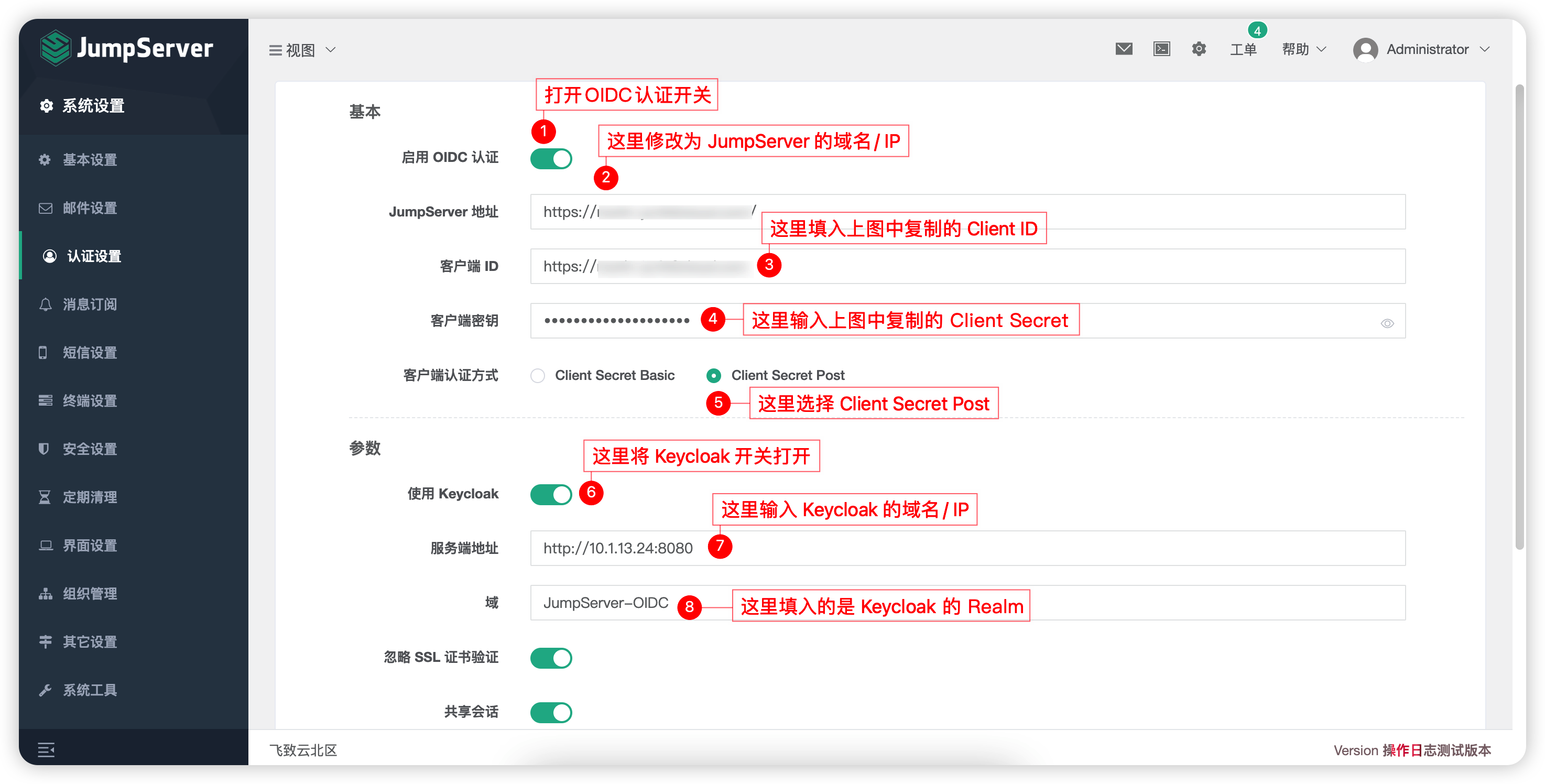Click the Version 操作日志测试版本 footer text
This screenshot has height=784, width=1545.
(x=1412, y=750)
